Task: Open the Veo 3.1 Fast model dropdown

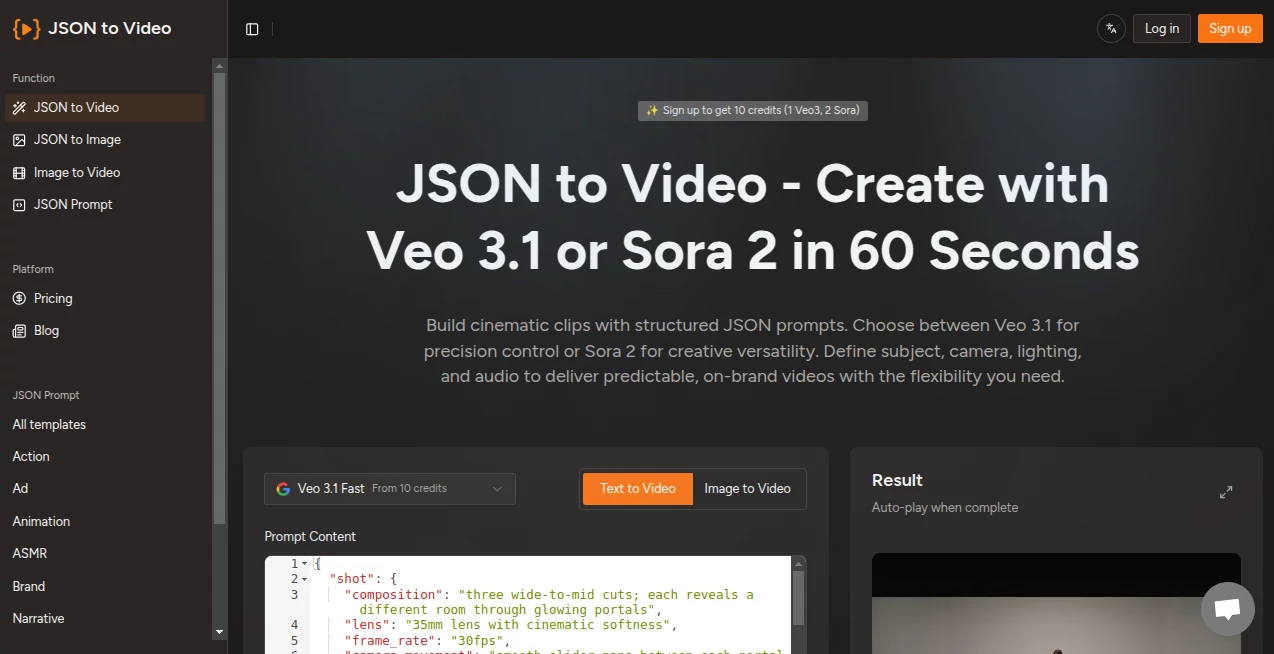Action: tap(389, 488)
